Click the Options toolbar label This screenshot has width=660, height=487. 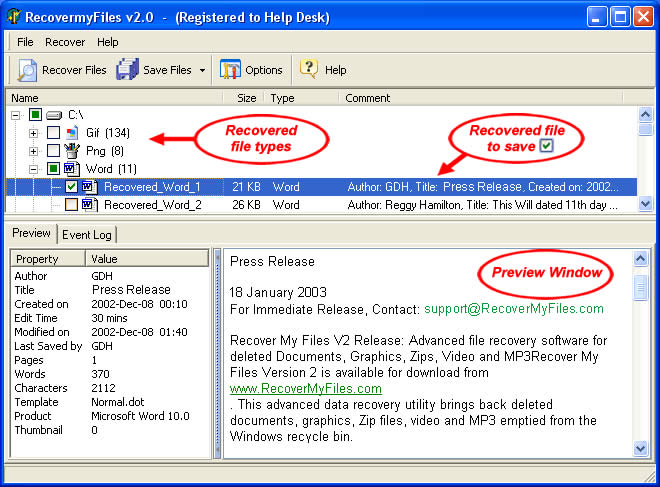[x=263, y=70]
